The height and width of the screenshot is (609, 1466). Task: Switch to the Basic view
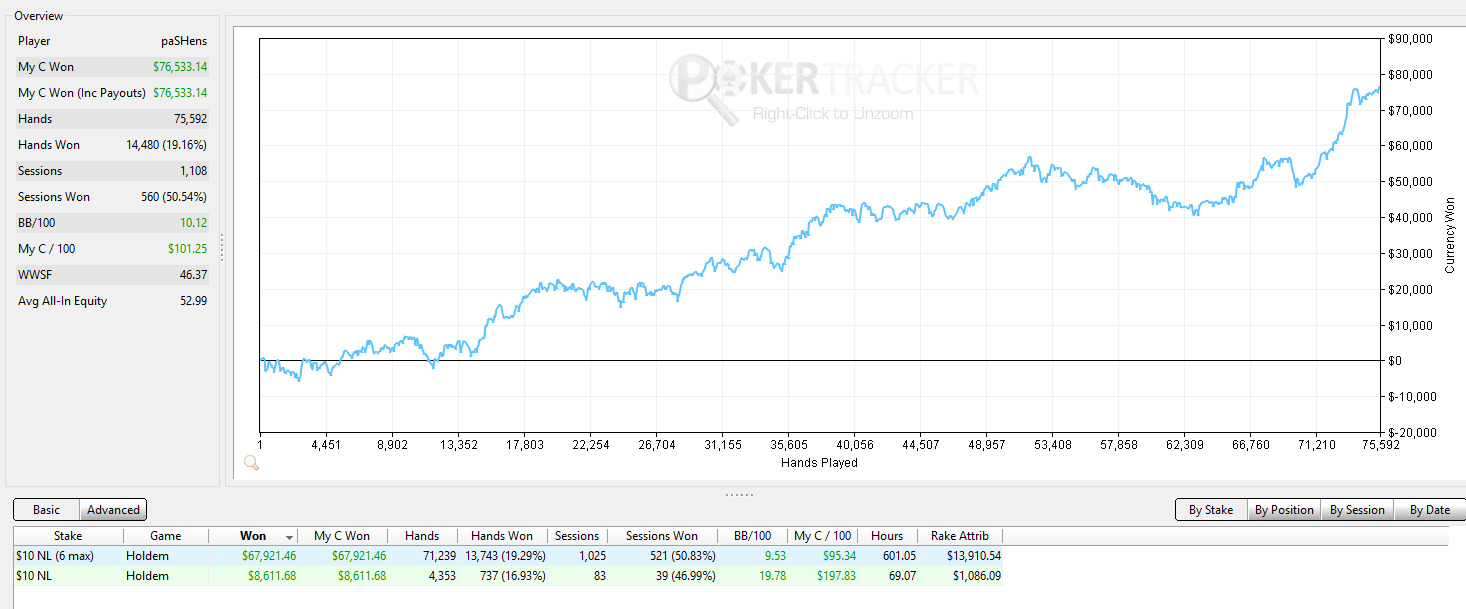click(46, 510)
